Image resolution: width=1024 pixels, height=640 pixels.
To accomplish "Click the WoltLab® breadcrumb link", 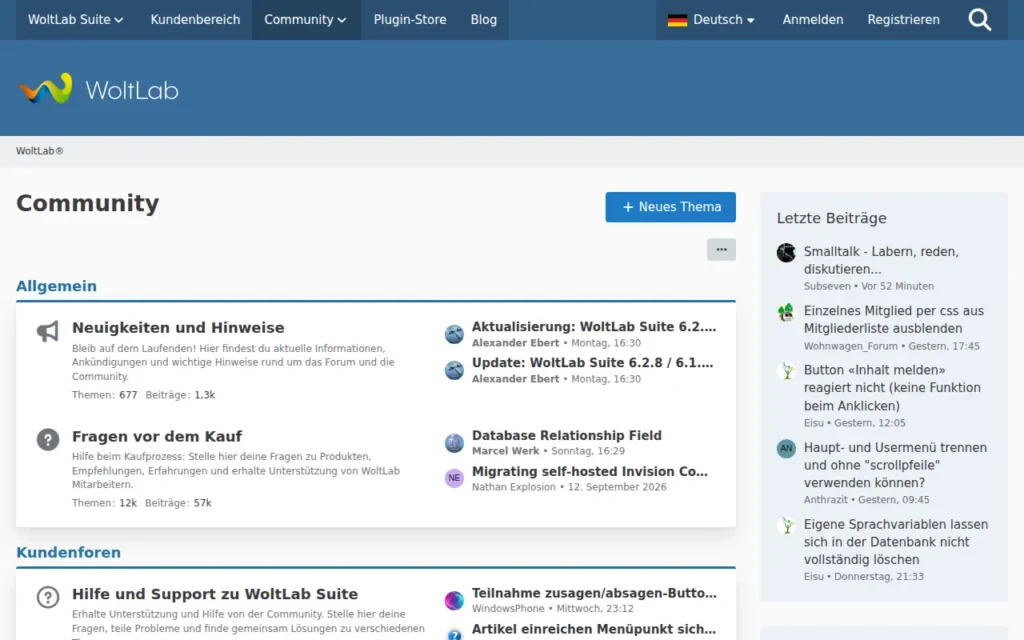I will 40,151.
